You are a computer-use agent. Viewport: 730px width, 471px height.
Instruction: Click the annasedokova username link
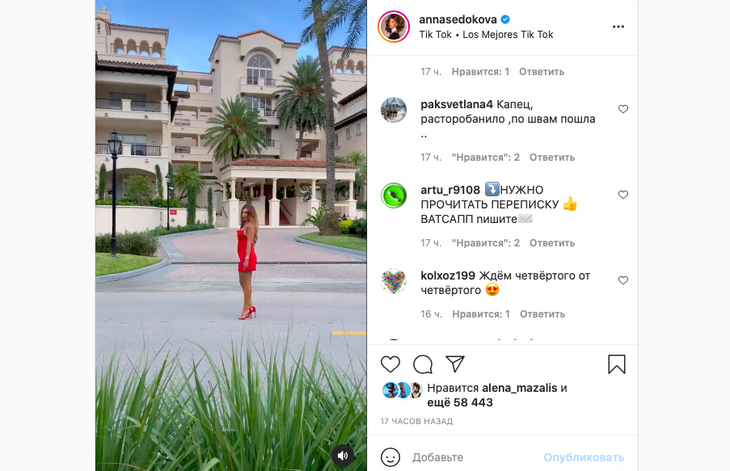click(458, 20)
